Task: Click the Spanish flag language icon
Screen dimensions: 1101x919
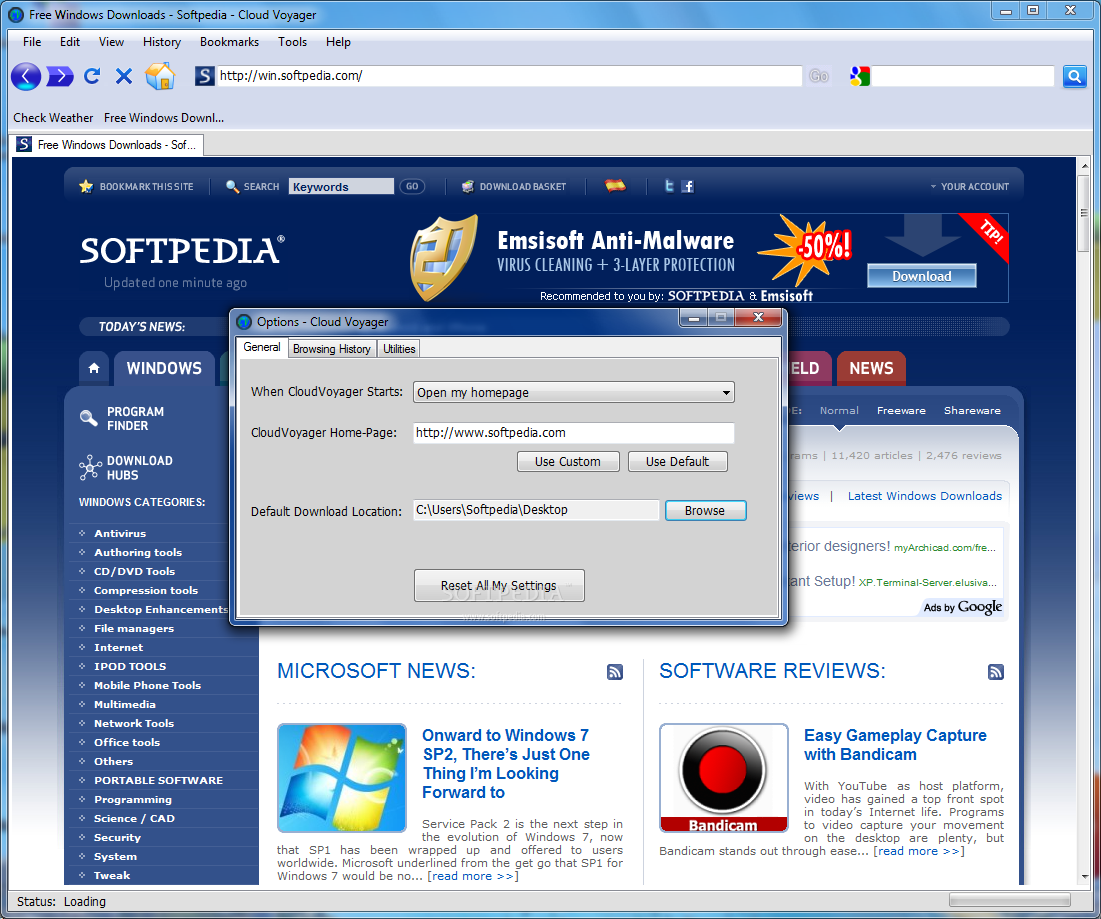Action: click(615, 185)
